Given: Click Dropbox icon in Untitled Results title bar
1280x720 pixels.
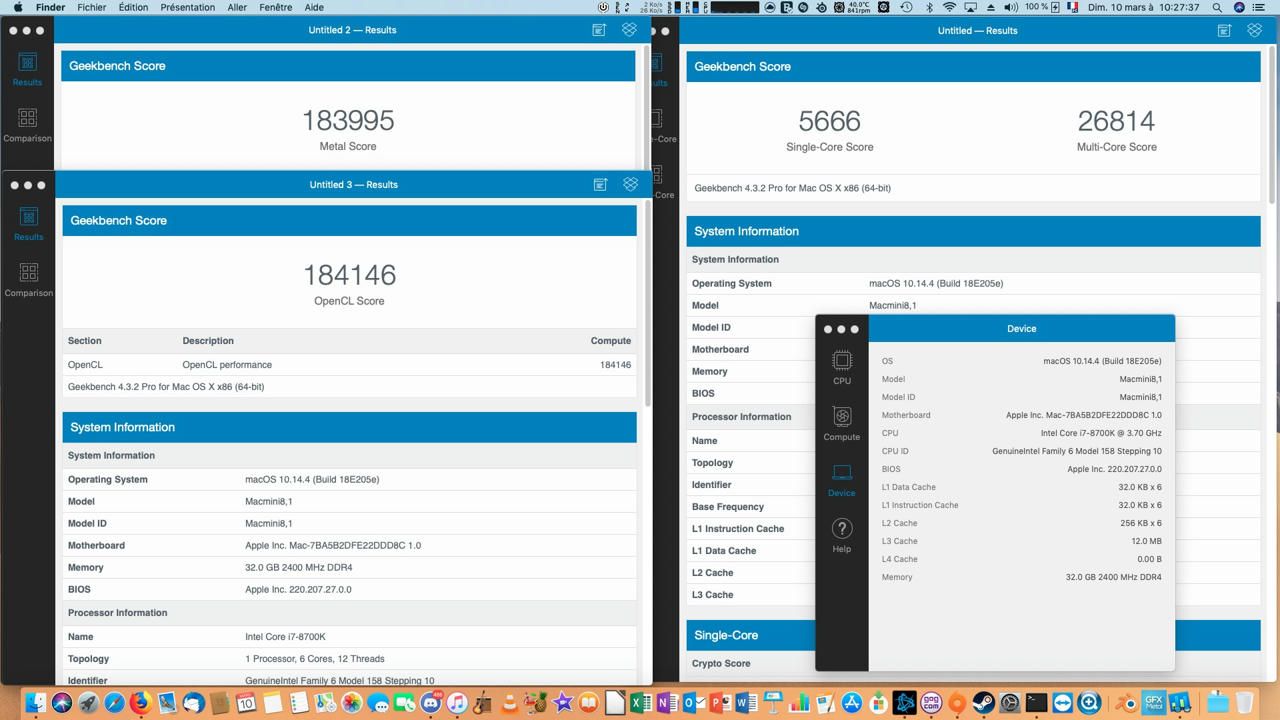Looking at the screenshot, I should click(1254, 31).
